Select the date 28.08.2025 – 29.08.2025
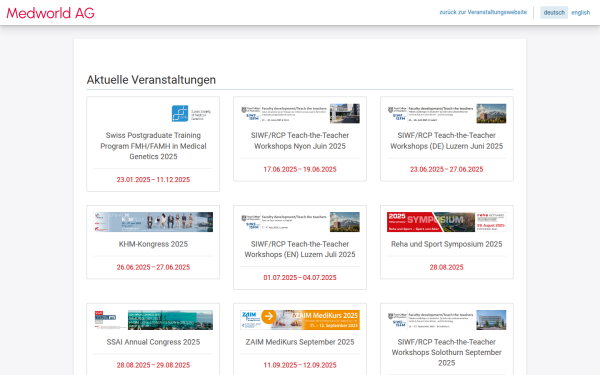Viewport: 600px width, 375px height. pyautogui.click(x=153, y=365)
